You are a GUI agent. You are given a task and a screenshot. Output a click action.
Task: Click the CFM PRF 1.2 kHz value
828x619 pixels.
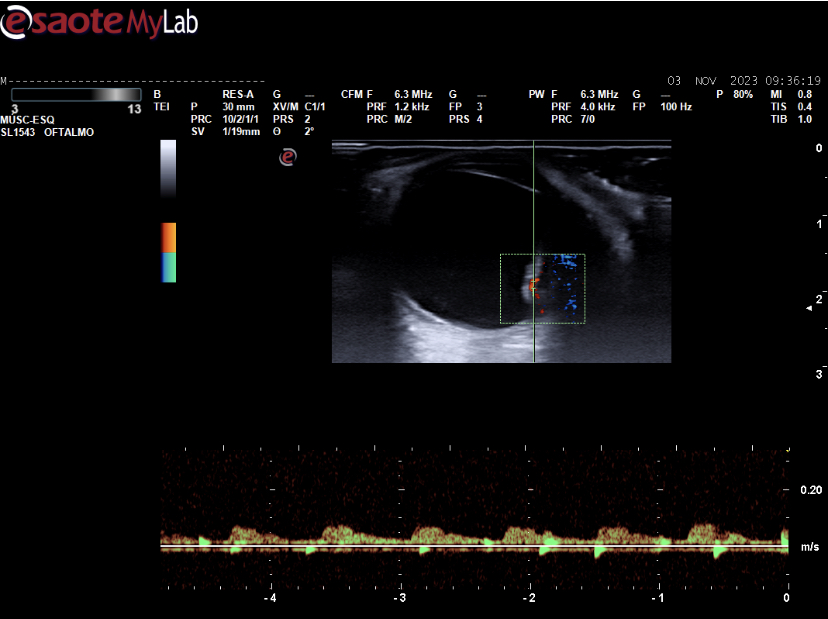point(413,106)
